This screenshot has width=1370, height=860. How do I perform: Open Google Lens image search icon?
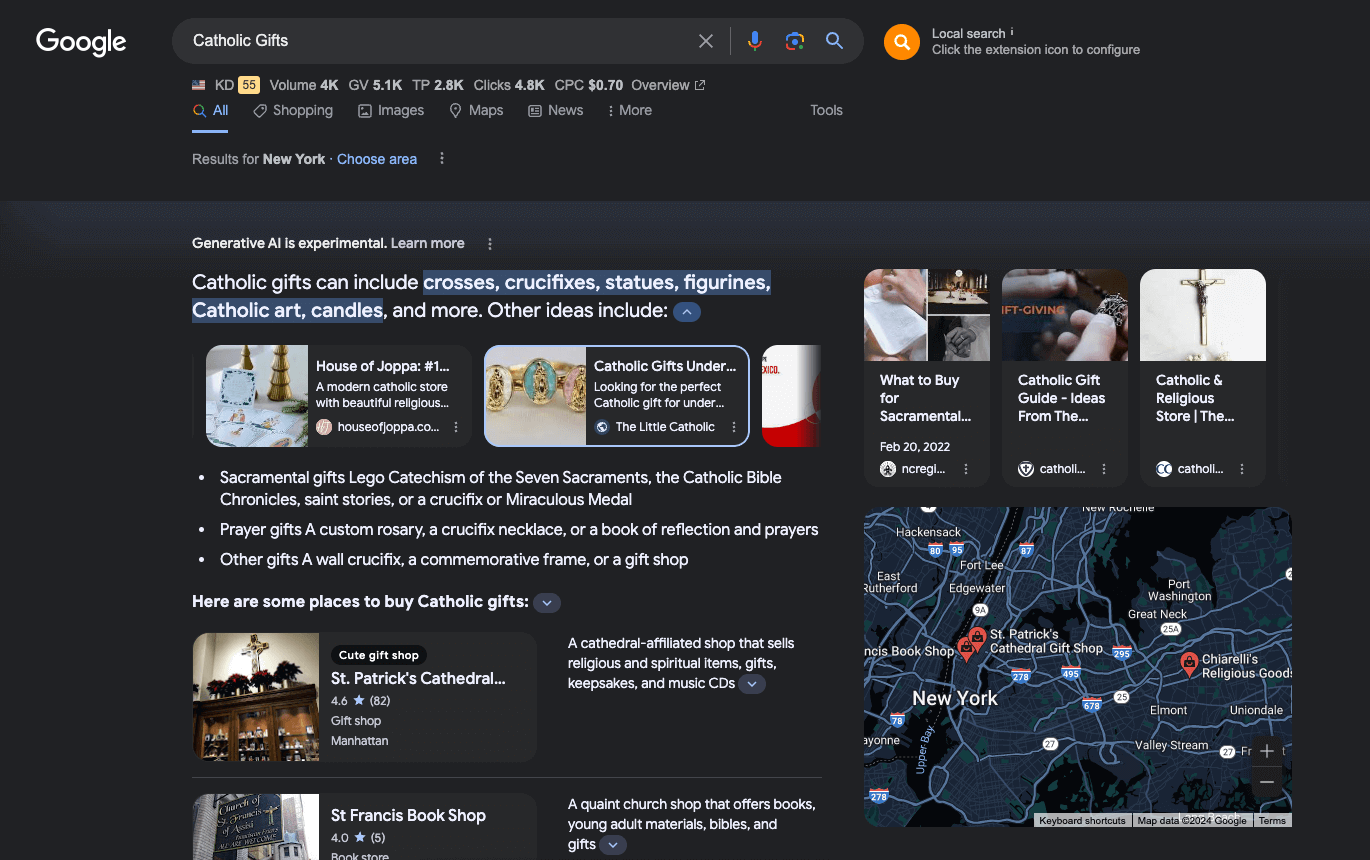pos(795,41)
